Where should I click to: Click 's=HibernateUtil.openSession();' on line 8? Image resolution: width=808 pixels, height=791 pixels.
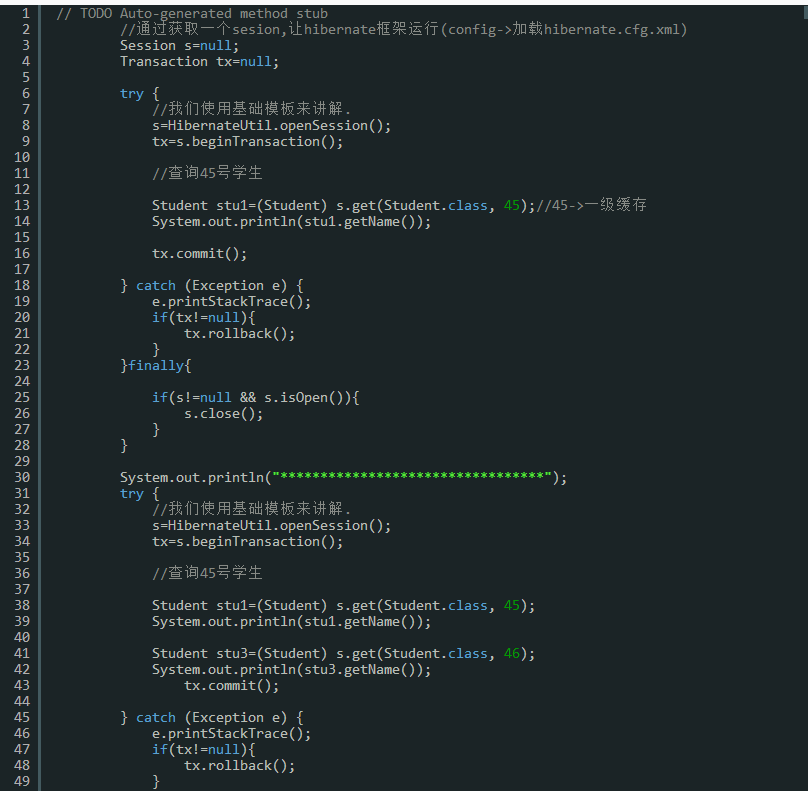coord(272,126)
